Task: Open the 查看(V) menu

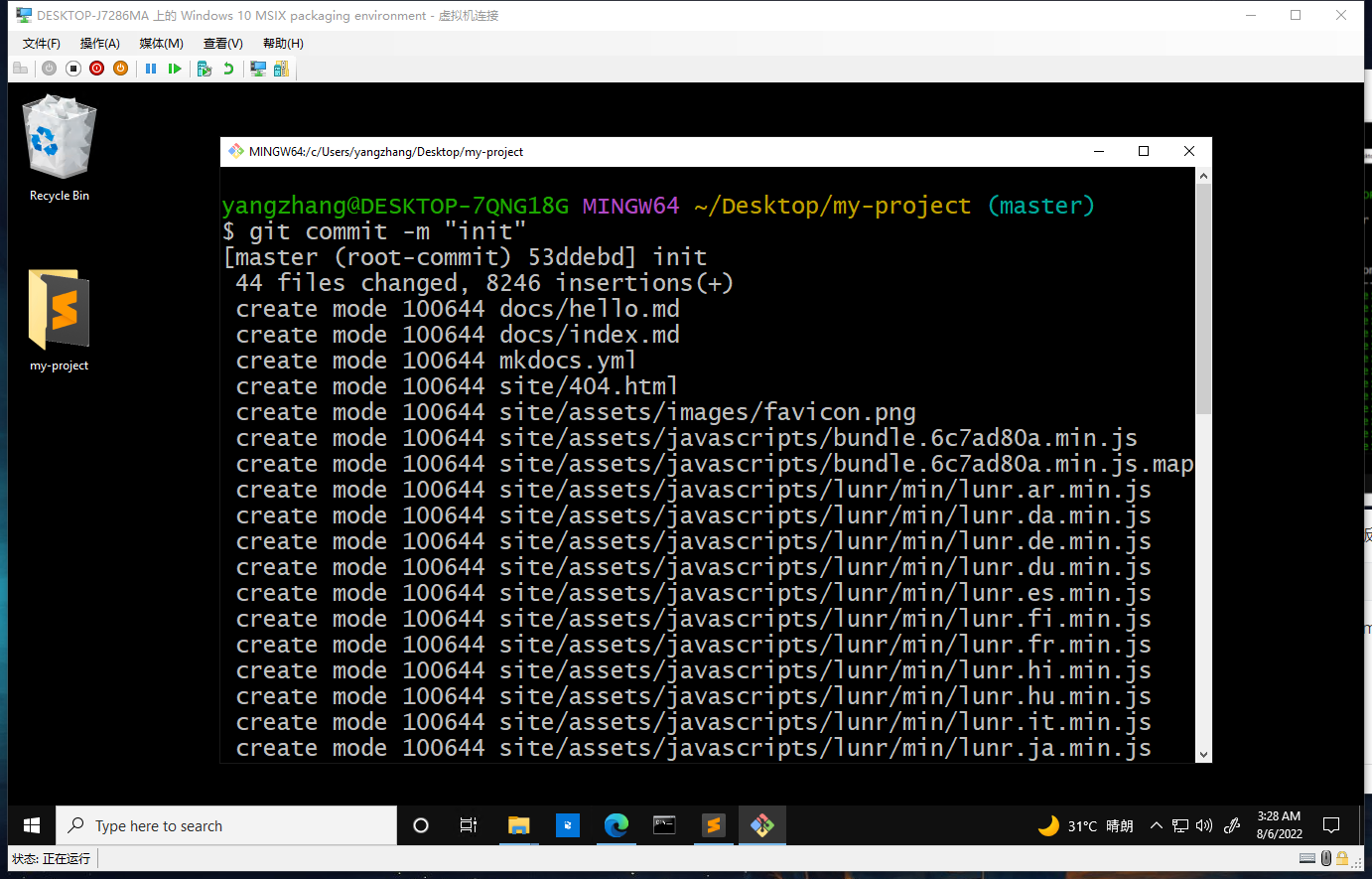Action: point(222,44)
